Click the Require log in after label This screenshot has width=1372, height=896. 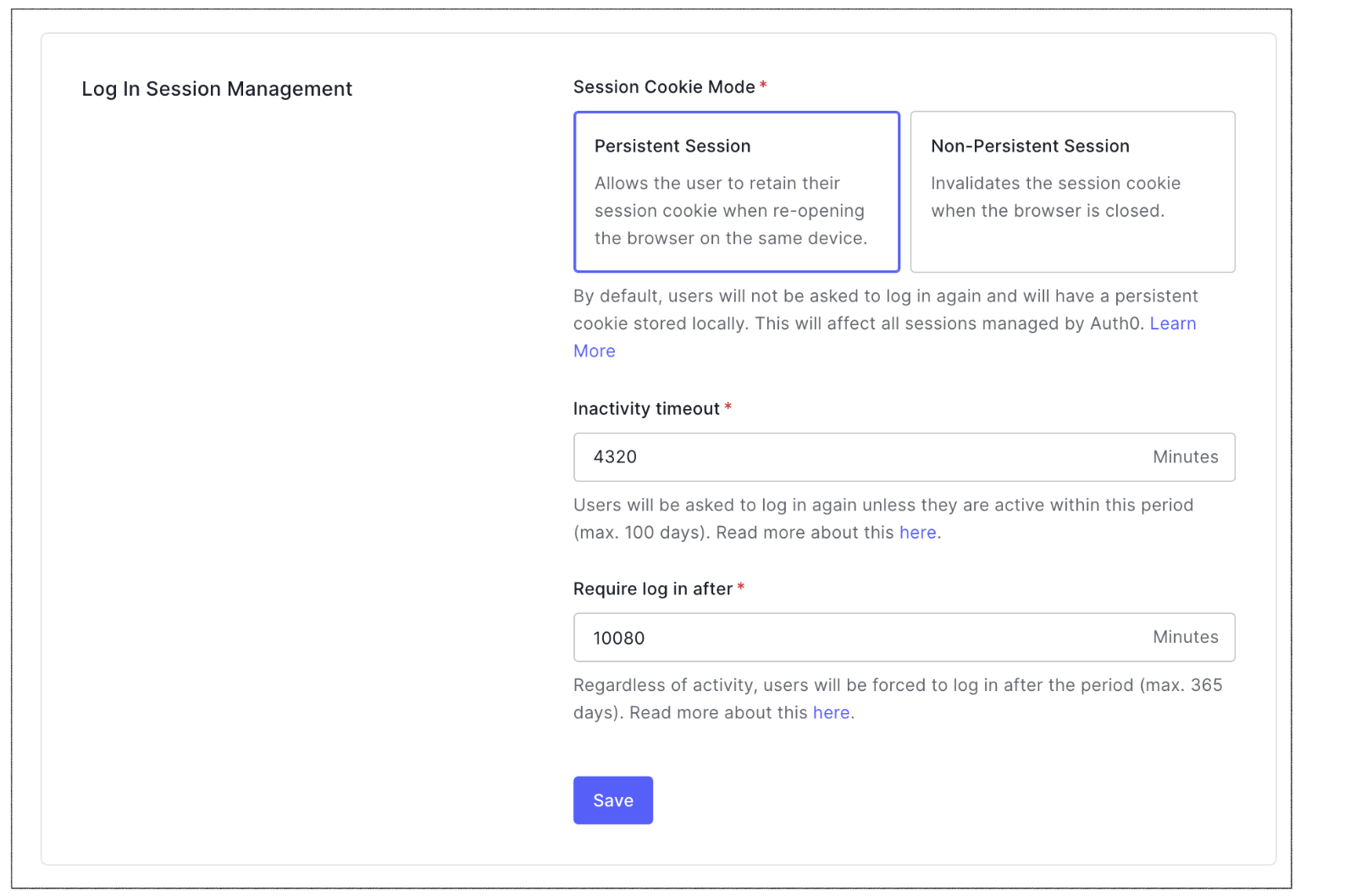tap(652, 589)
